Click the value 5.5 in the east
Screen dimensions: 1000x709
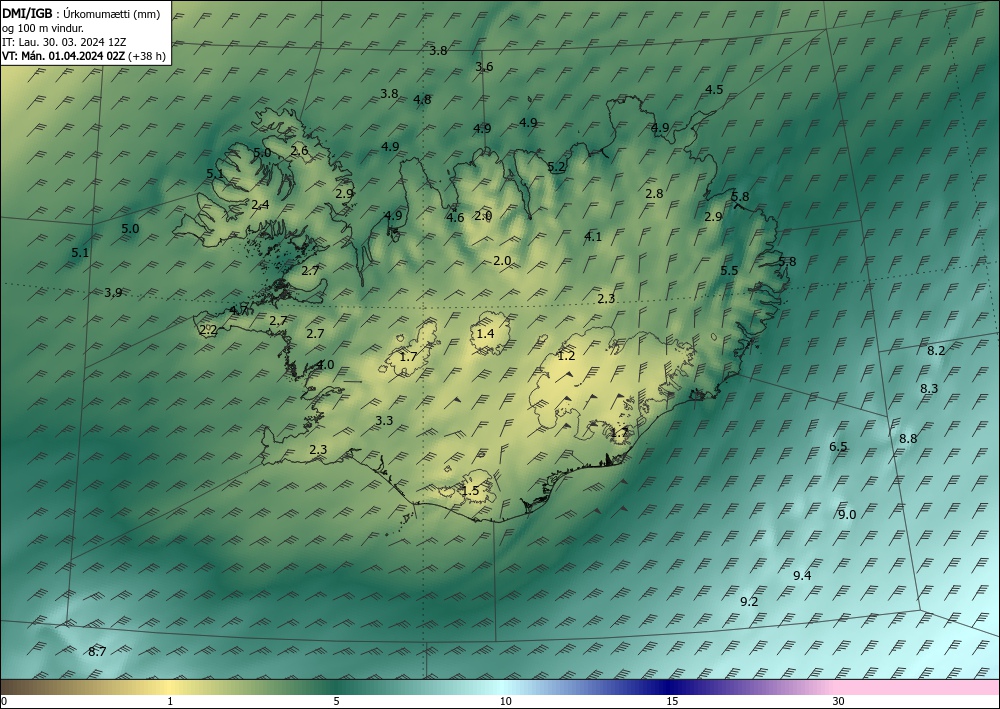729,270
